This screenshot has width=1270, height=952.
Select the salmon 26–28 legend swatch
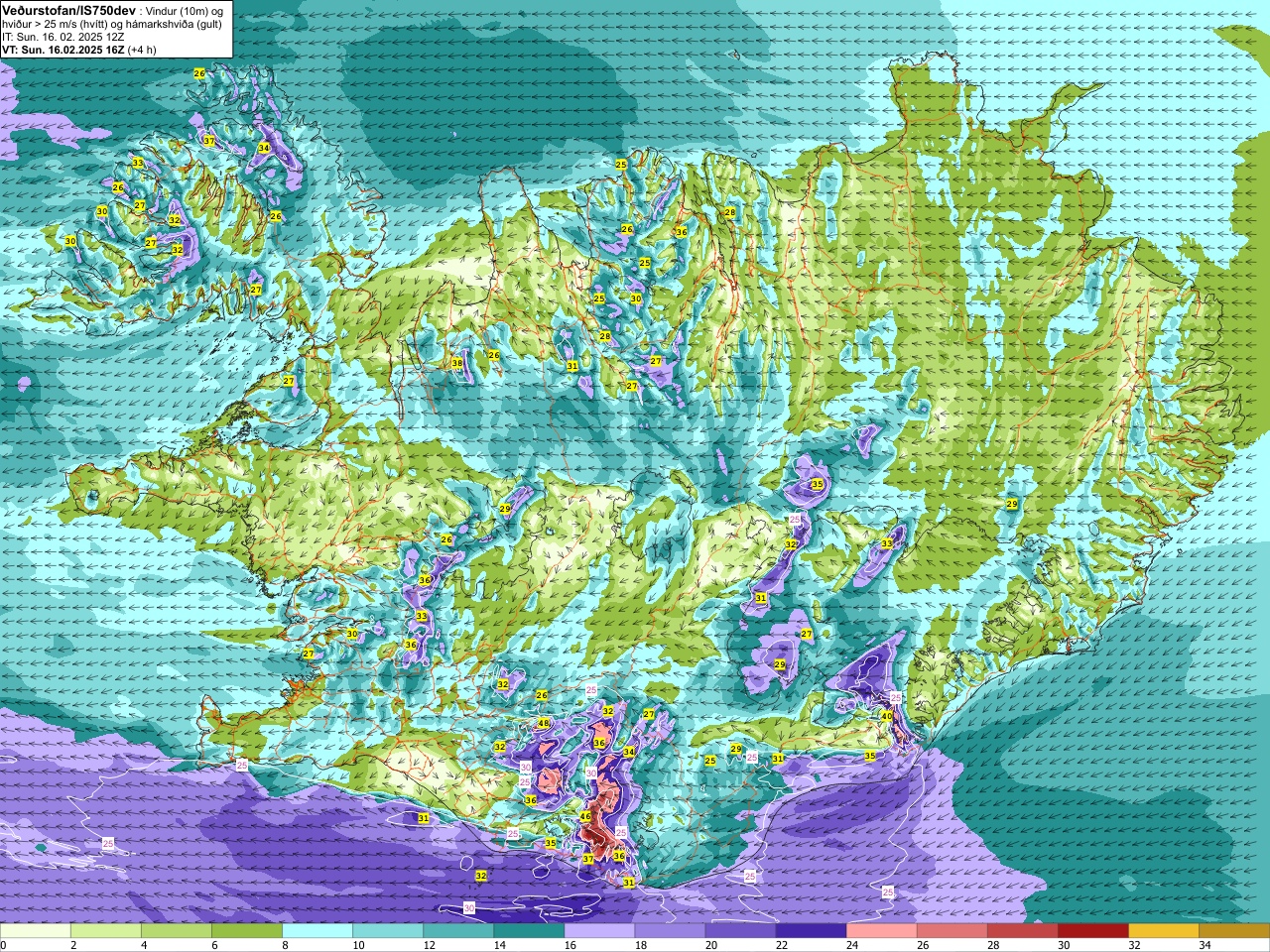coord(952,931)
